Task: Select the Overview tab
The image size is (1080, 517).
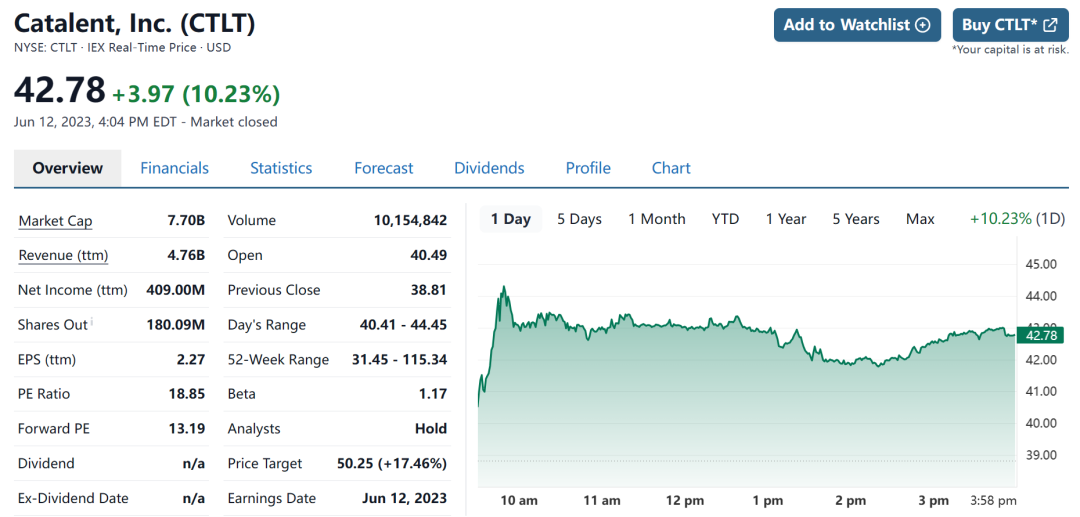Action: pyautogui.click(x=67, y=168)
